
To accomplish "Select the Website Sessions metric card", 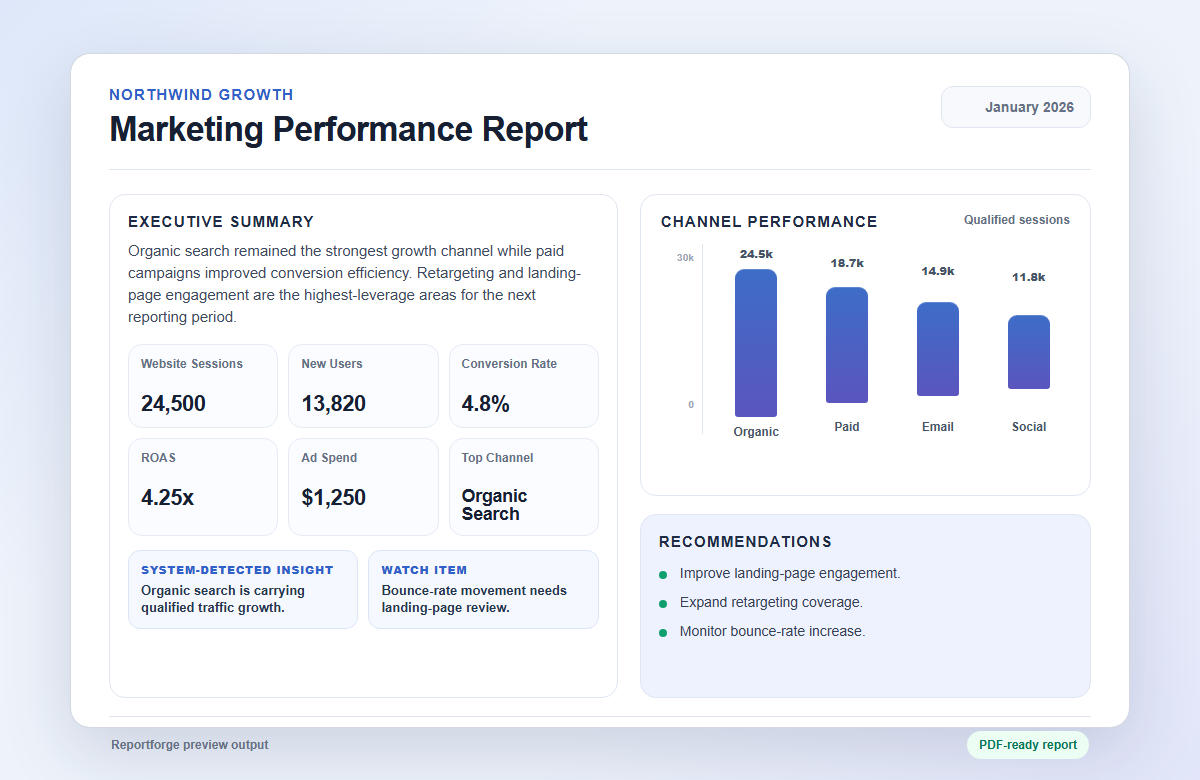I will coord(203,386).
